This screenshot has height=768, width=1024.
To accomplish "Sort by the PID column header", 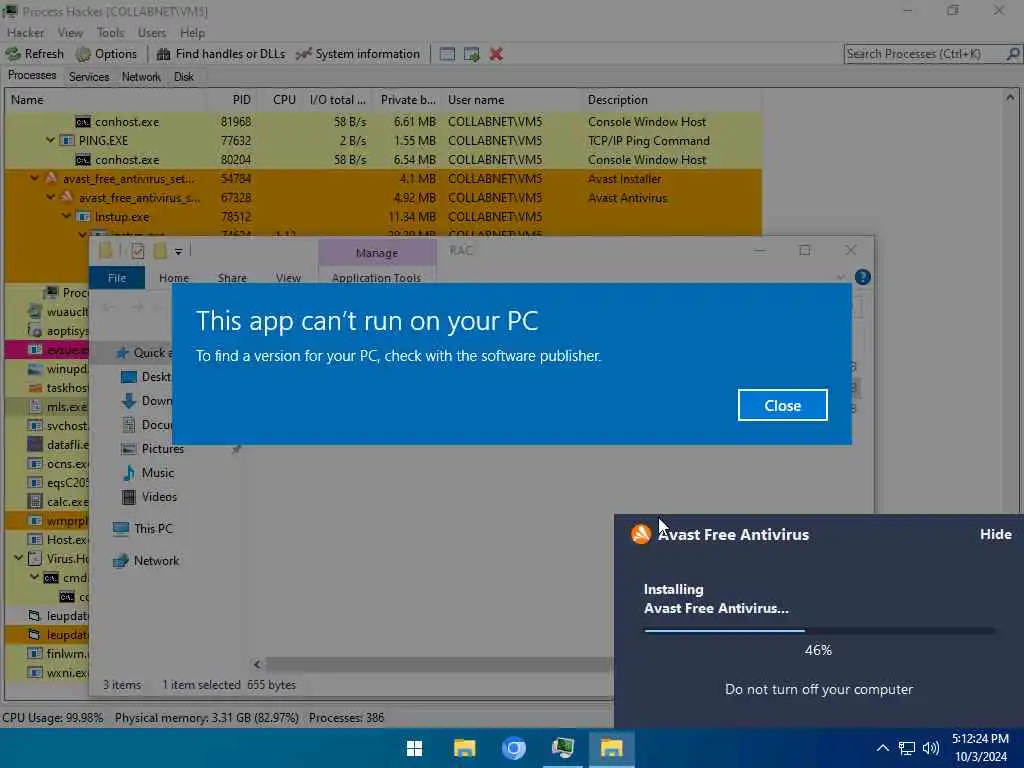I will [x=232, y=100].
